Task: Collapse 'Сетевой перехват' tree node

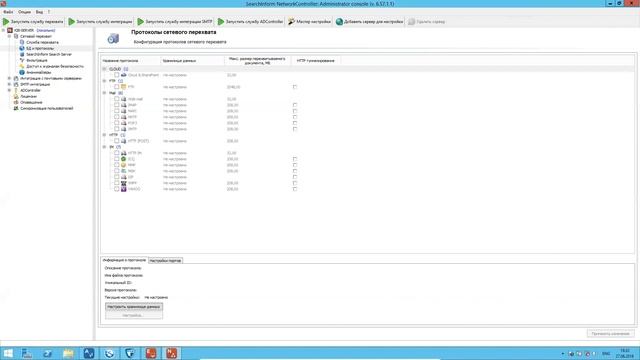Action: click(9, 36)
